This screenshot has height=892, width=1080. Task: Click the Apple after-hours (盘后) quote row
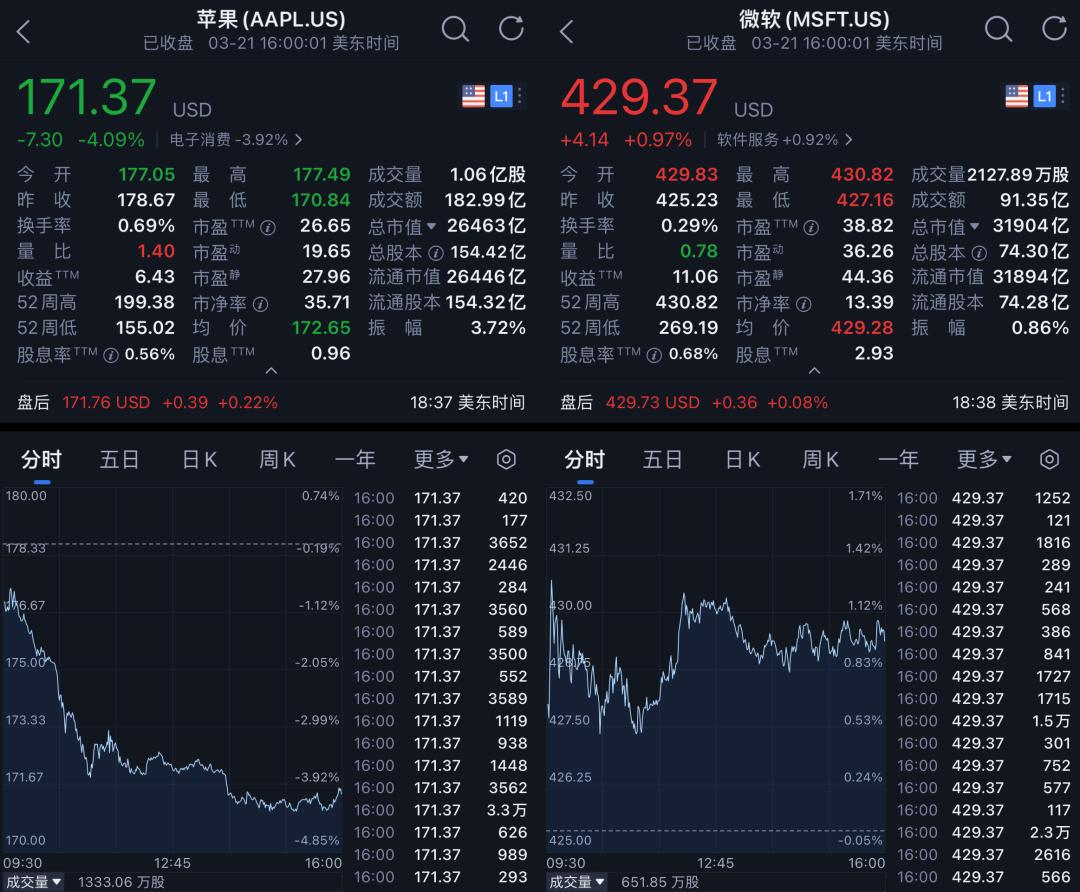(x=270, y=402)
